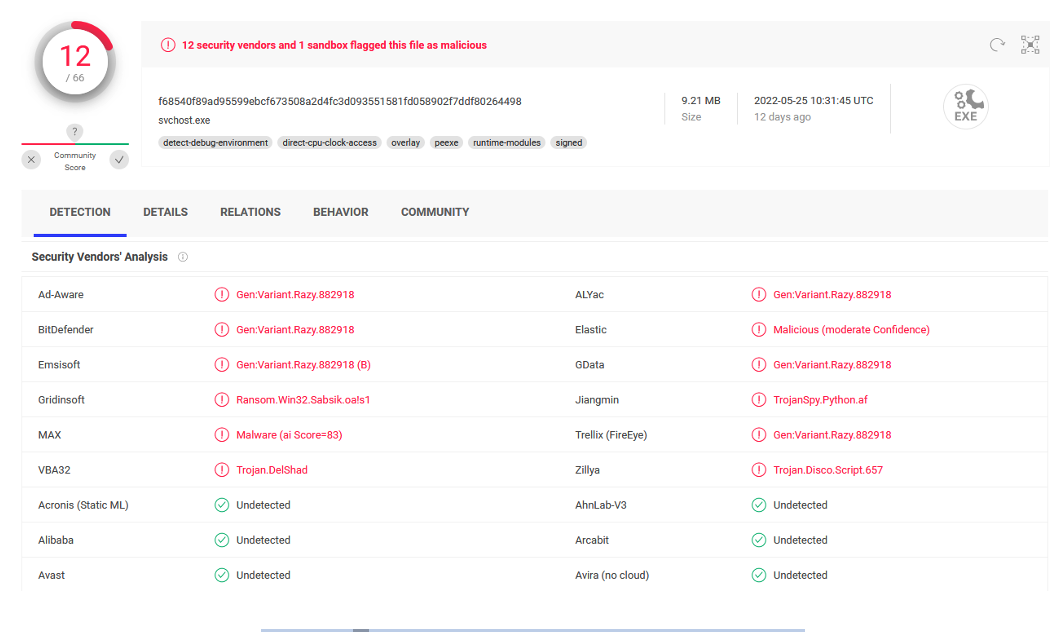Click the overlay tag

pos(405,143)
